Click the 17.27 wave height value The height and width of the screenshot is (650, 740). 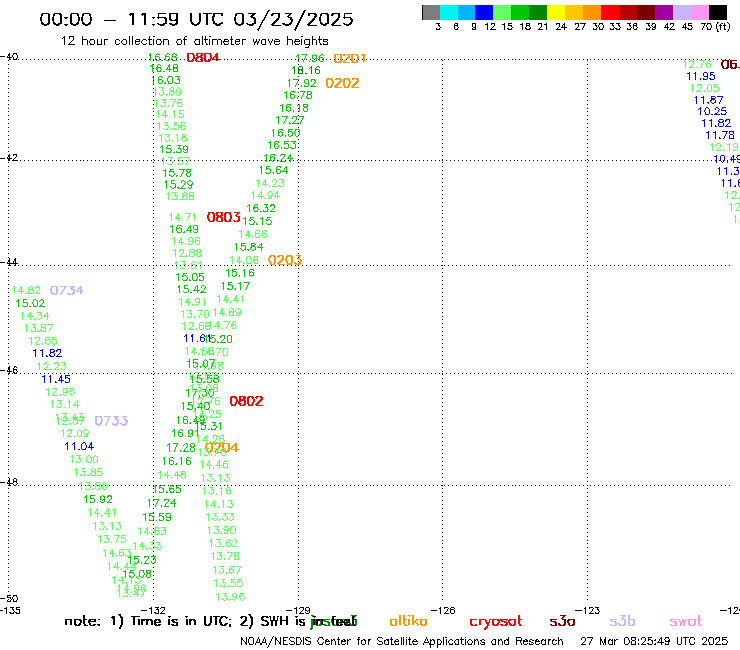[x=290, y=120]
